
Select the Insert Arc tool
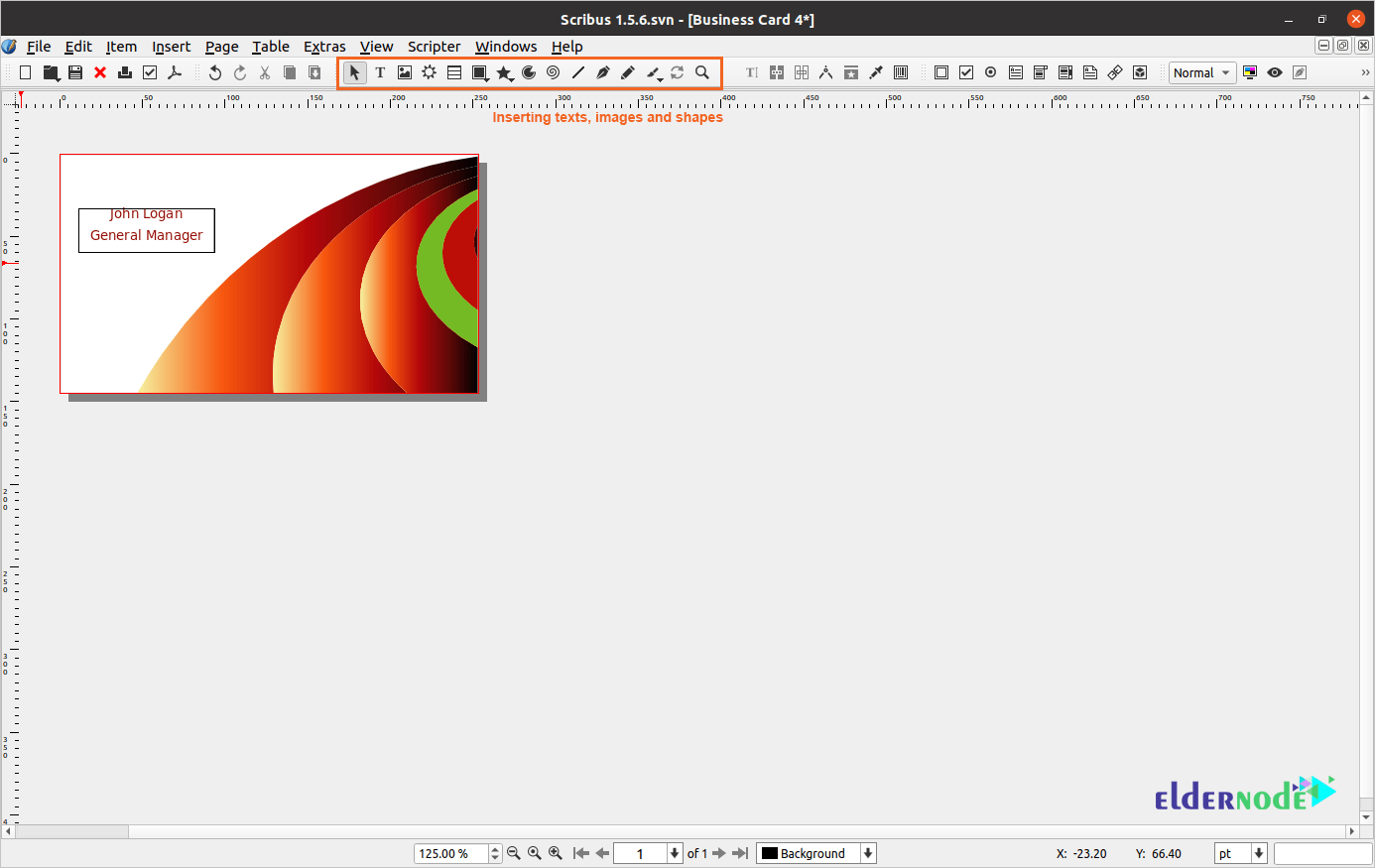pyautogui.click(x=529, y=72)
